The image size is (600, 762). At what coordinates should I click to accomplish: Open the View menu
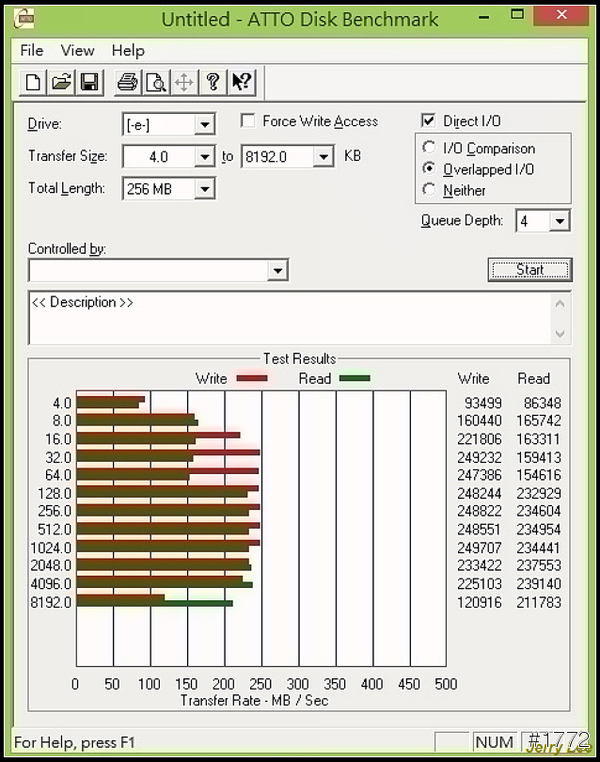coord(77,51)
